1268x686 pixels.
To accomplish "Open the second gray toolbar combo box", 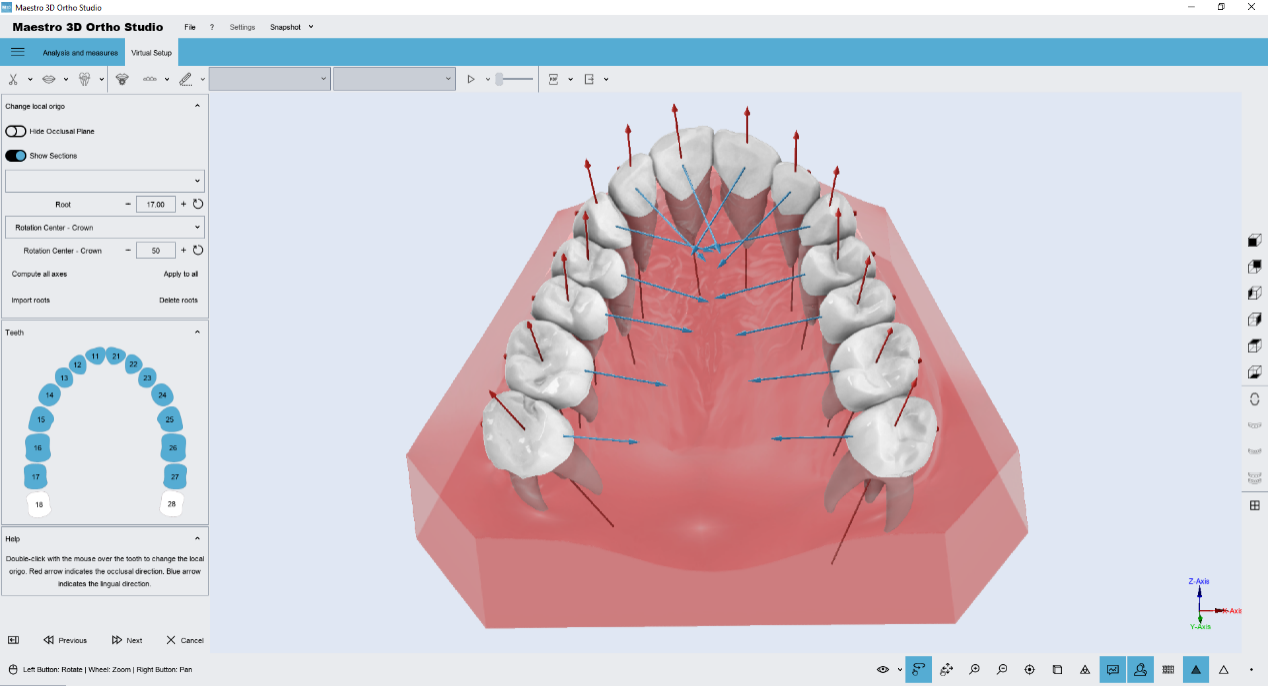I will (x=394, y=79).
